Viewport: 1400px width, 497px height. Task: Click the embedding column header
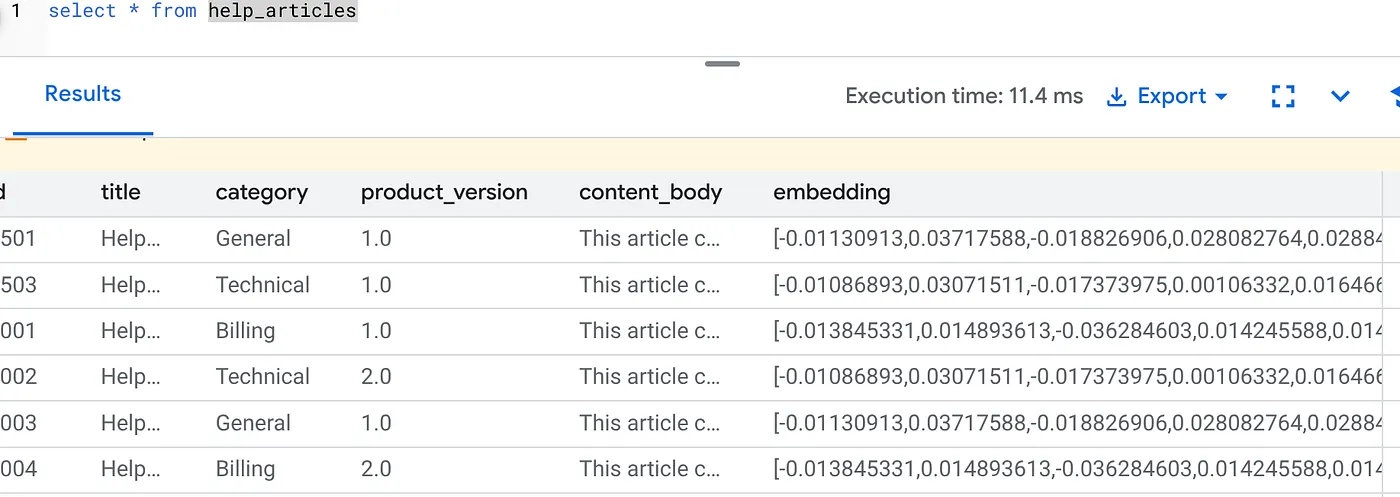point(831,192)
